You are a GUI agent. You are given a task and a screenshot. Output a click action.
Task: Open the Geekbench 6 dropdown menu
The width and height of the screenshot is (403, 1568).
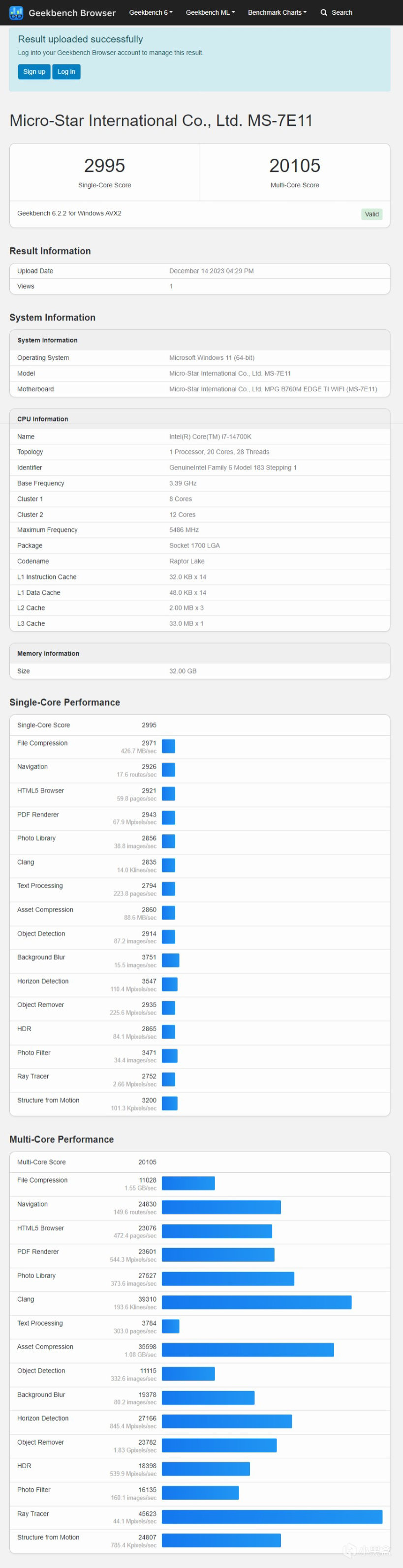(x=151, y=12)
